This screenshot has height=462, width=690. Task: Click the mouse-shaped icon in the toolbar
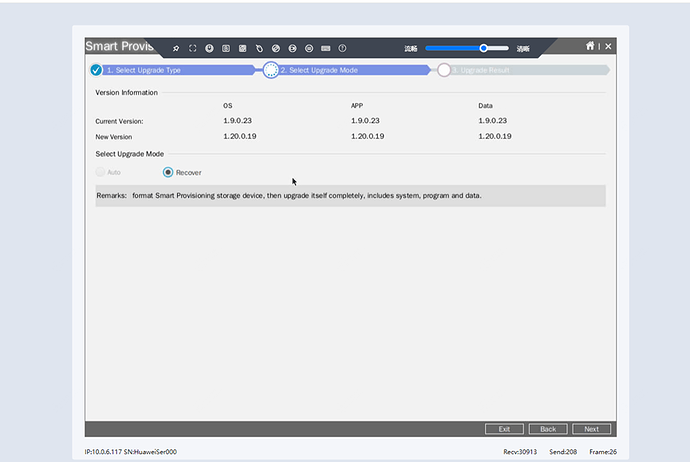coord(259,48)
